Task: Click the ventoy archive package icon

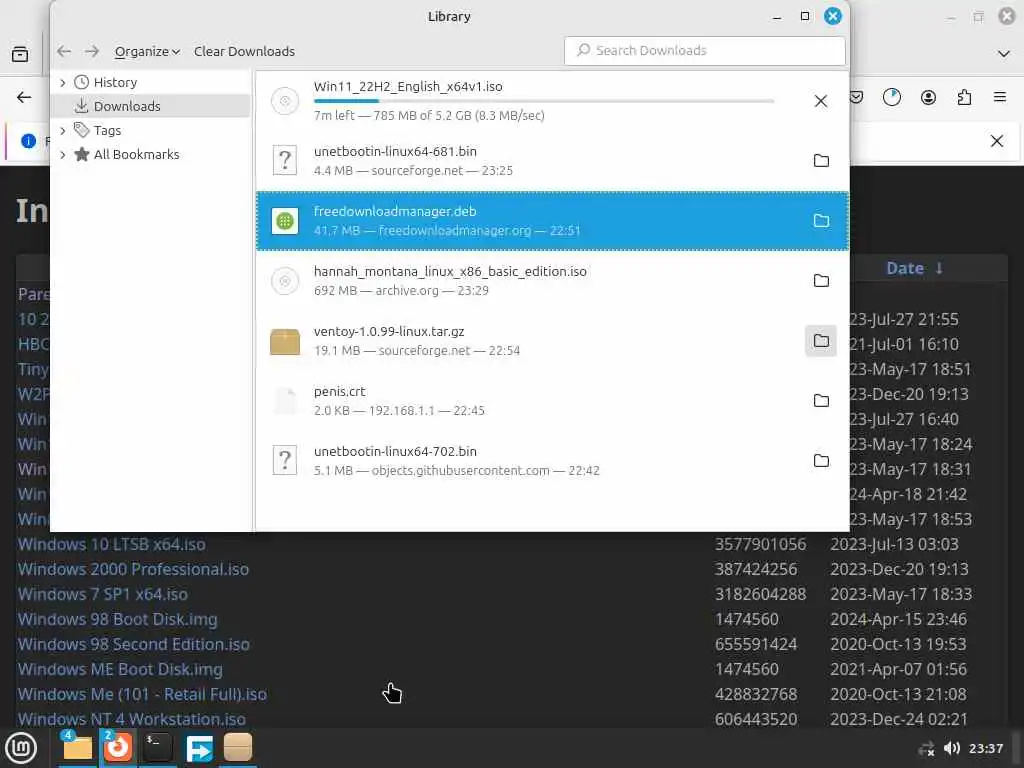Action: pyautogui.click(x=285, y=342)
